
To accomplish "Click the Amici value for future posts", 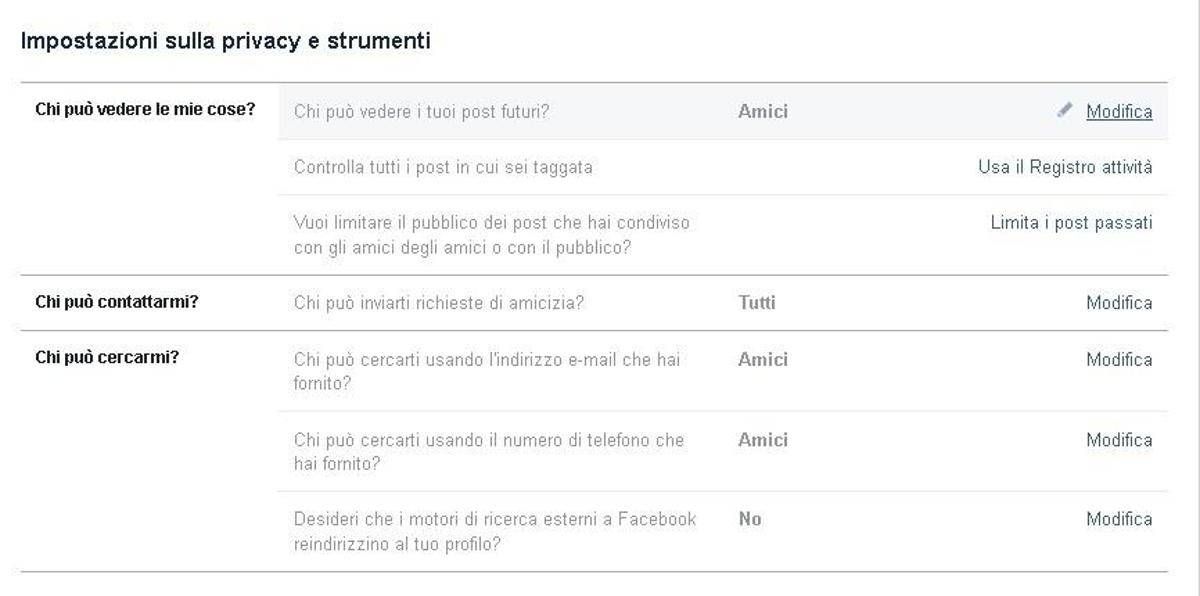I will [x=763, y=112].
